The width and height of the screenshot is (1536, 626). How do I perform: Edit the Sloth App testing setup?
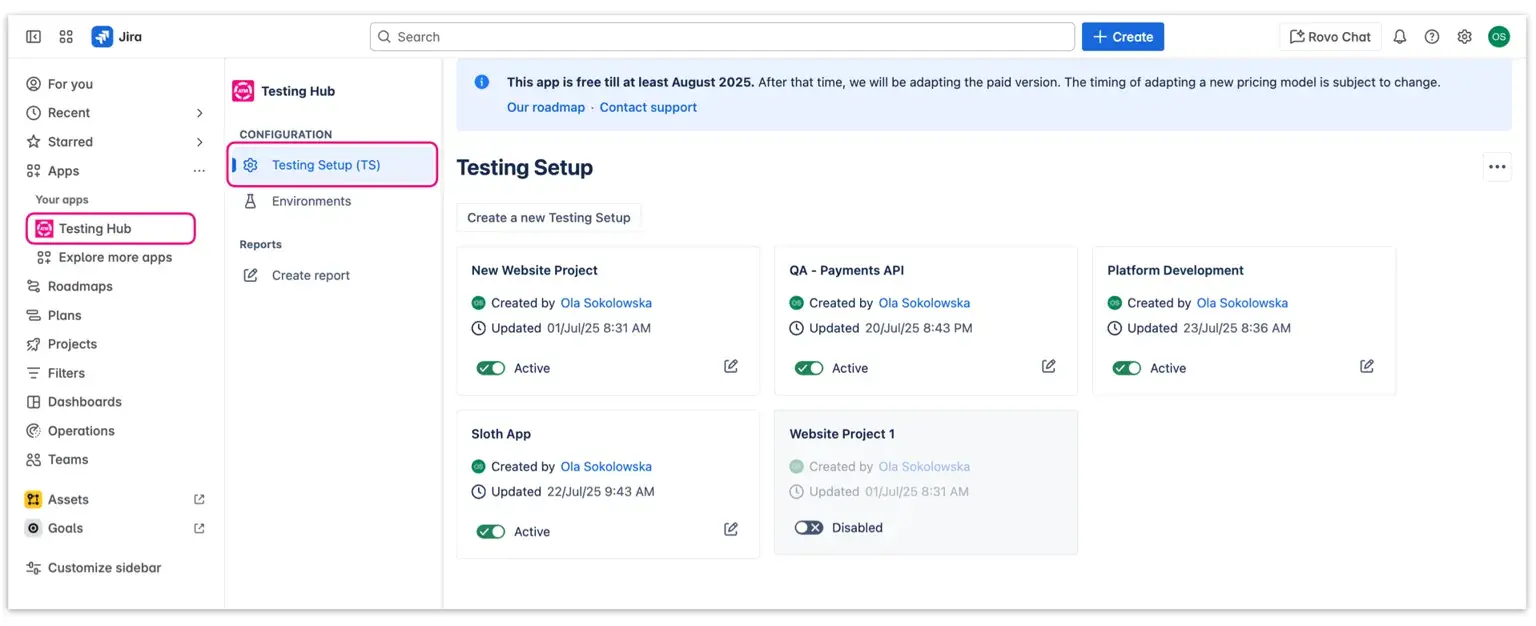pos(730,531)
